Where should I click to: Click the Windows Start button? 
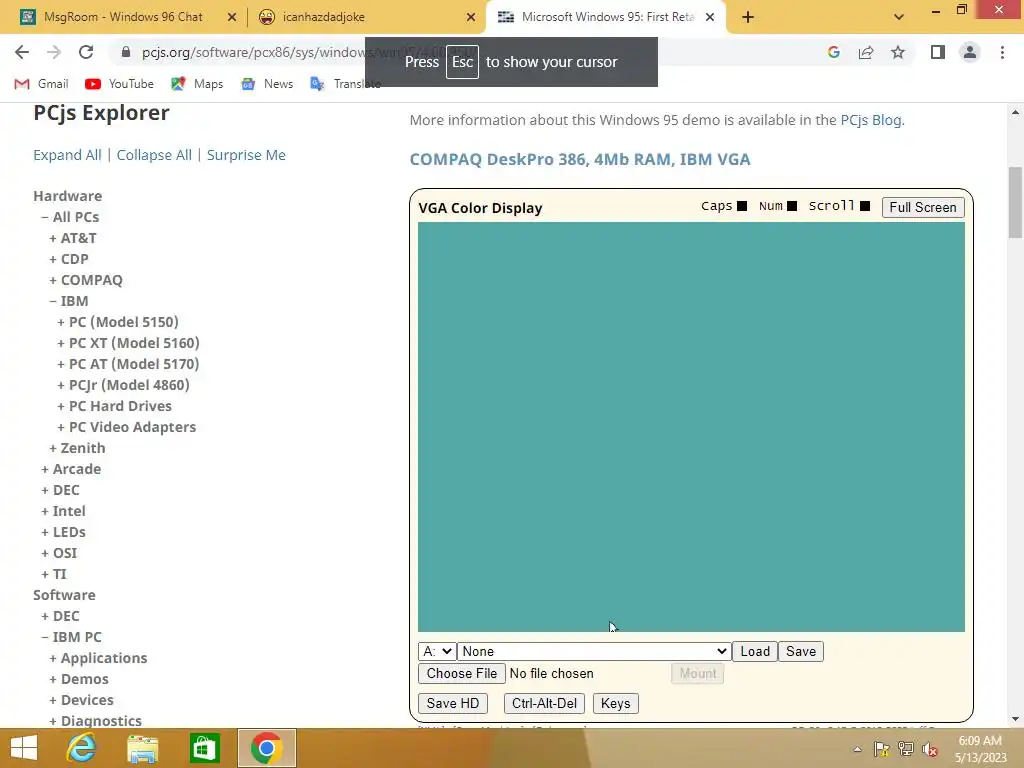(x=24, y=748)
